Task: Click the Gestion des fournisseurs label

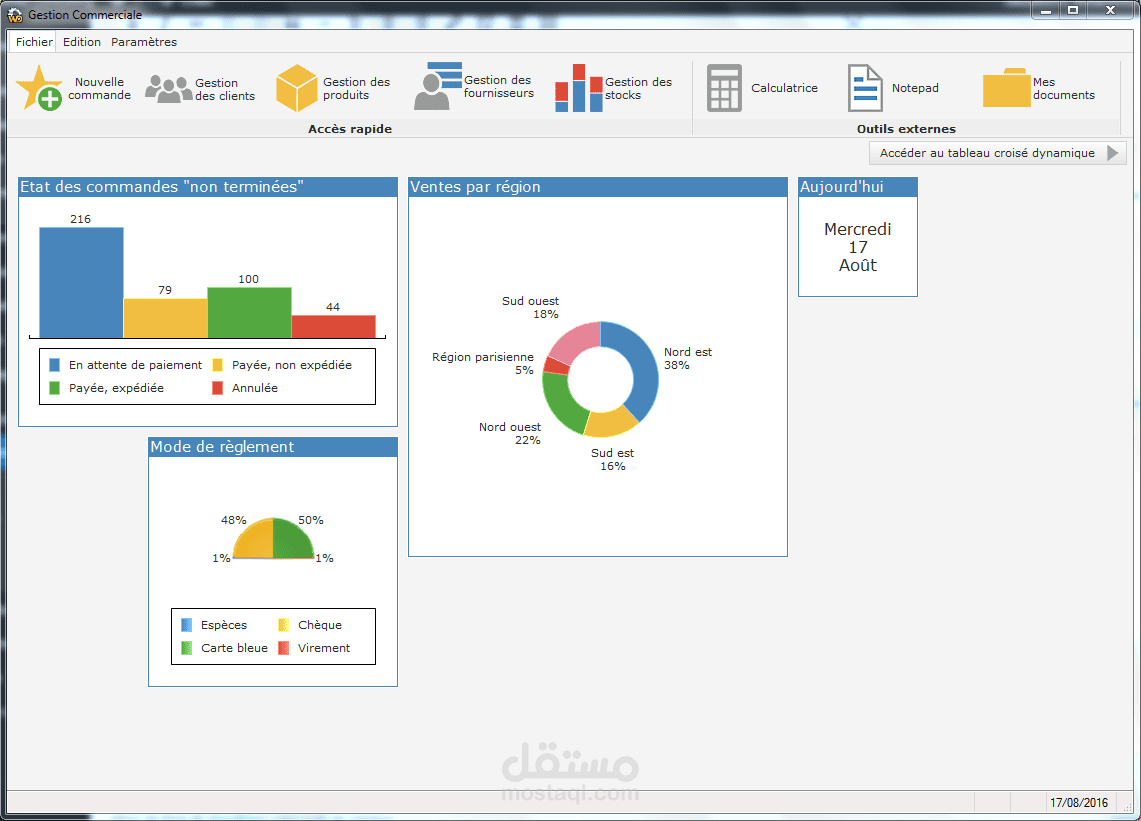Action: coord(498,87)
